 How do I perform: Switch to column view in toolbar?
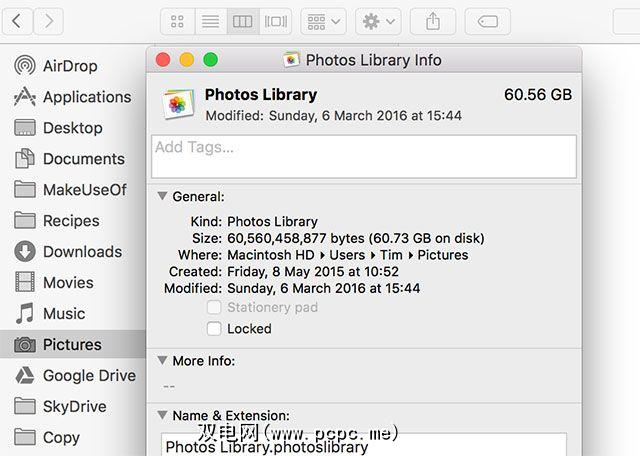242,20
